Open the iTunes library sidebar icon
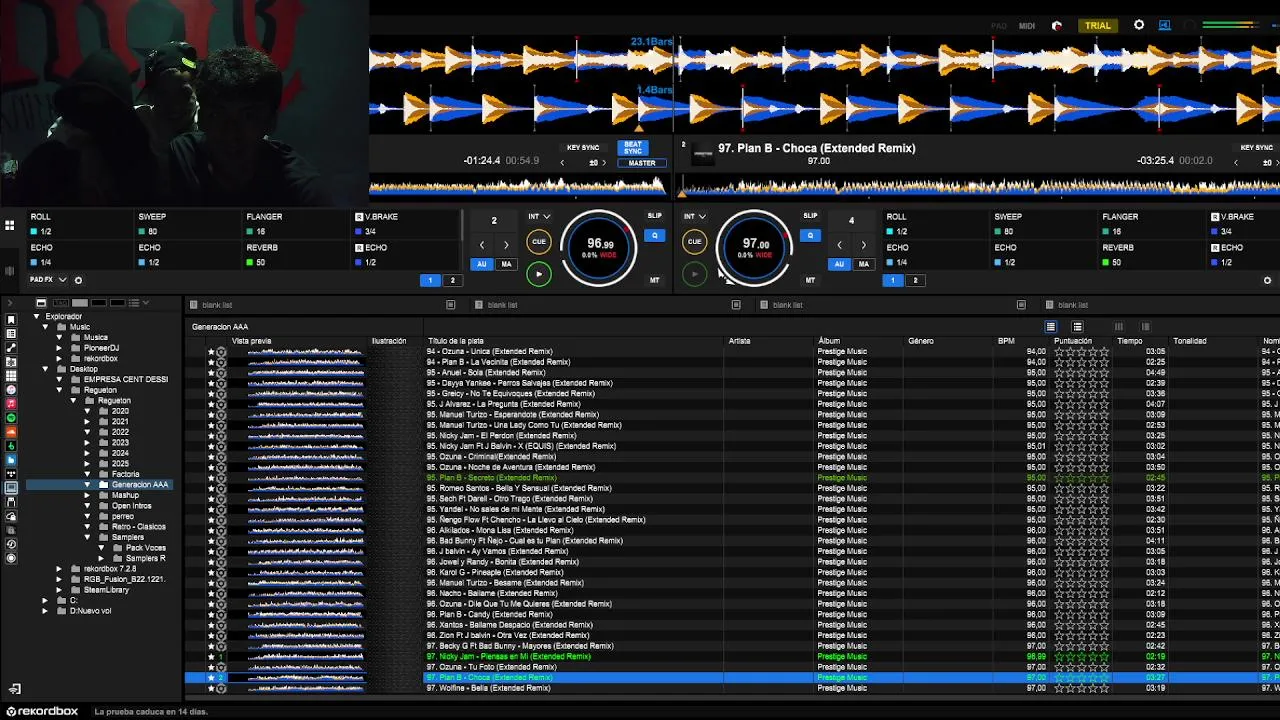This screenshot has height=720, width=1280. (11, 389)
